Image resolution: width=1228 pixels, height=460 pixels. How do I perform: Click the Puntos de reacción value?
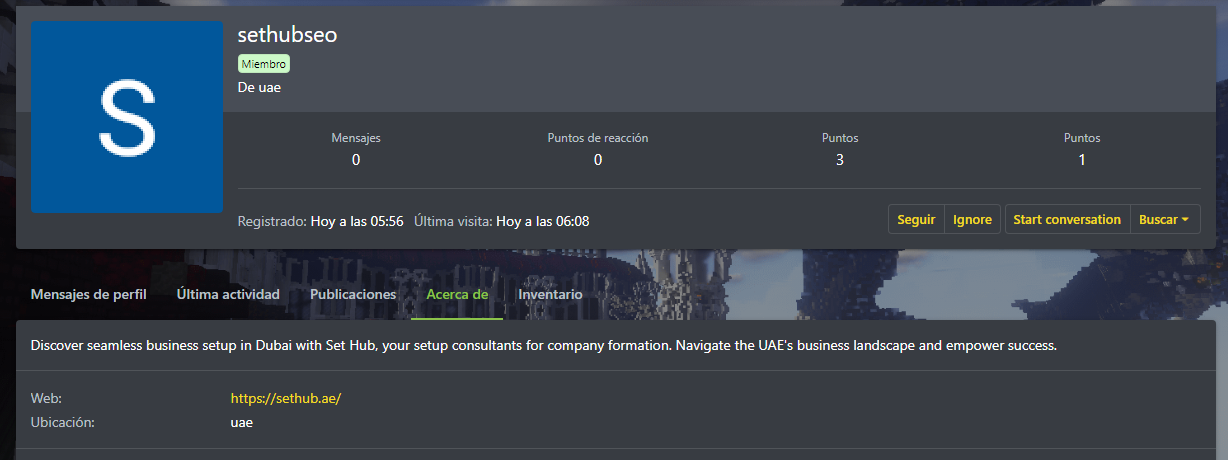(597, 159)
